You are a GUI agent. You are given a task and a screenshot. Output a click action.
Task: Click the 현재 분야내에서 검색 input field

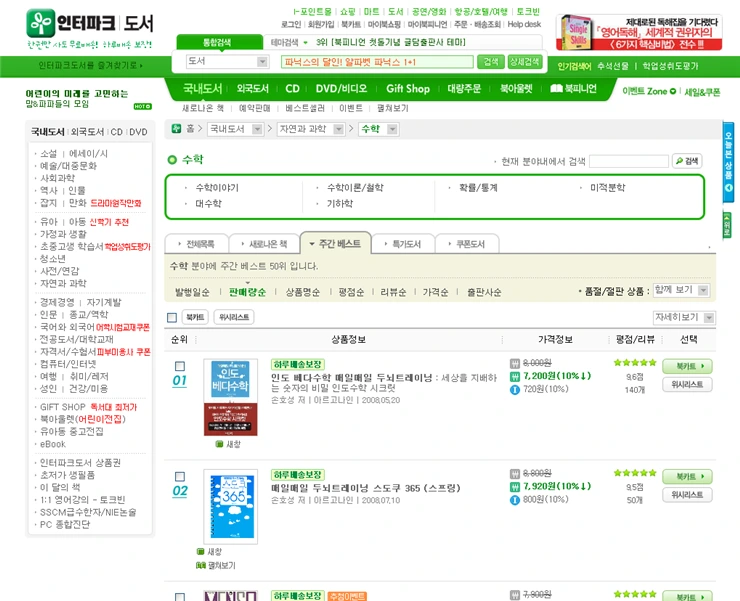click(x=629, y=161)
